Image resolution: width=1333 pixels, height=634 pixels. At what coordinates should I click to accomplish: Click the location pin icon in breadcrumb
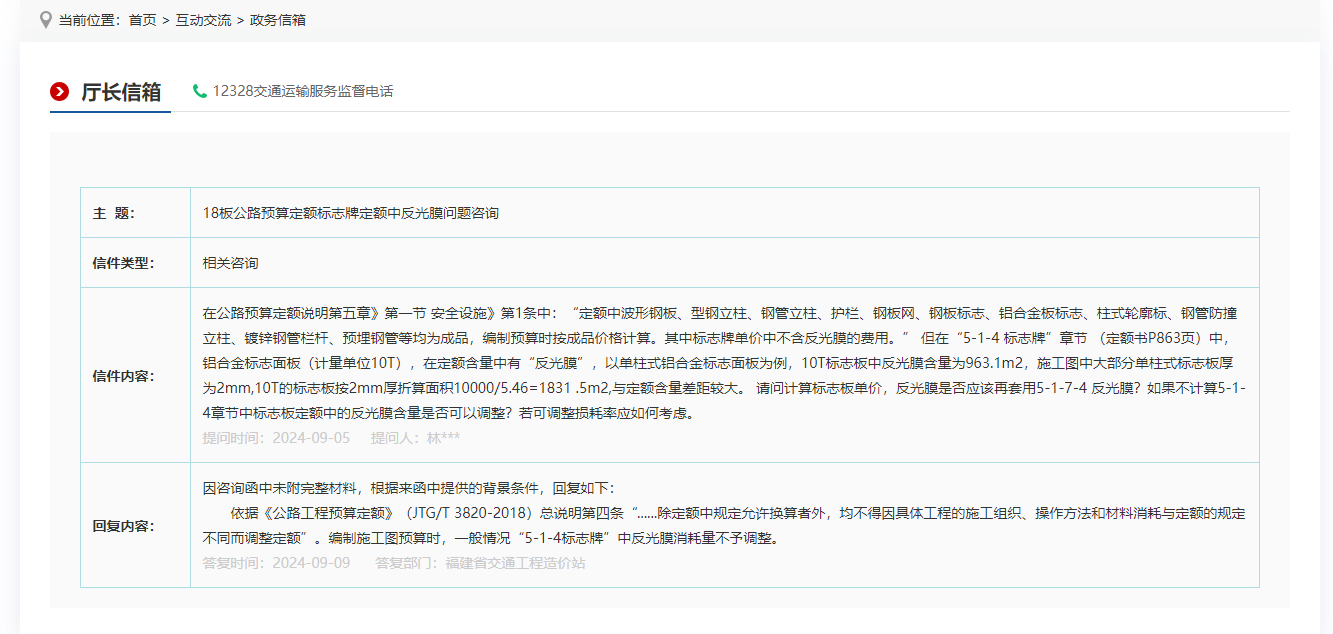point(45,19)
